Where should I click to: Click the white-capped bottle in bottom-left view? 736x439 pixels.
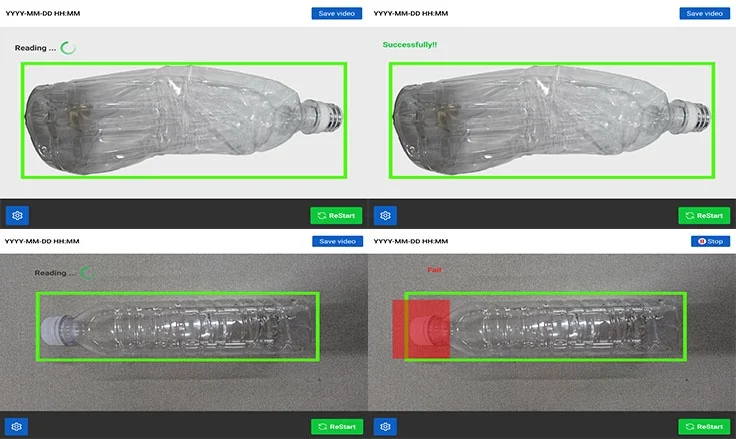(x=177, y=326)
